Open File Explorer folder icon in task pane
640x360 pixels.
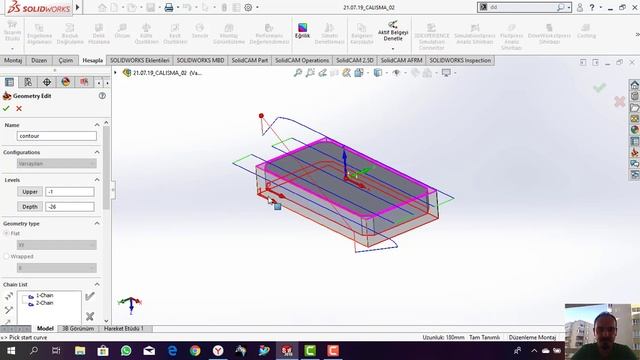coord(634,108)
